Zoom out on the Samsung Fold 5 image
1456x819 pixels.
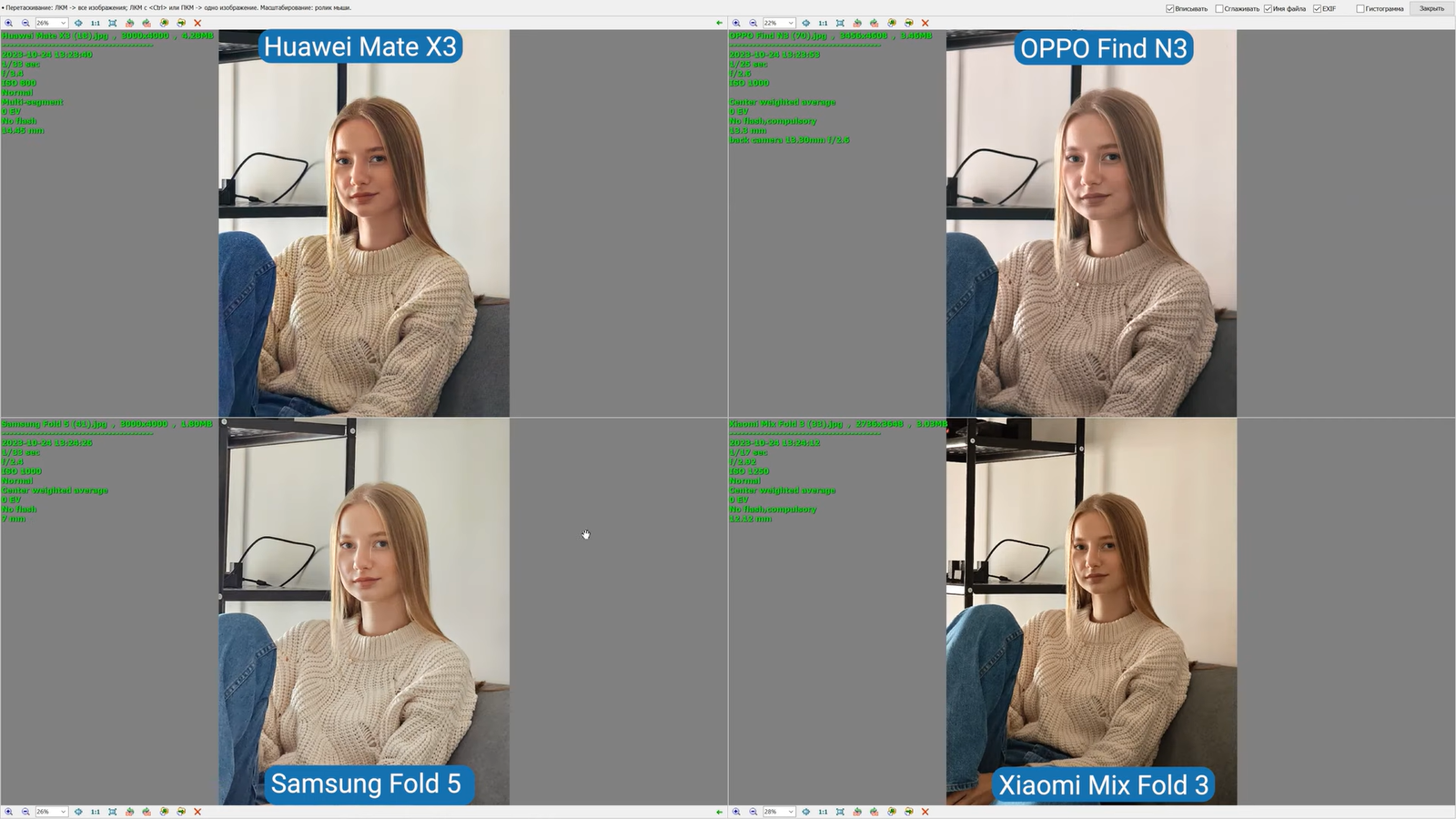25,812
